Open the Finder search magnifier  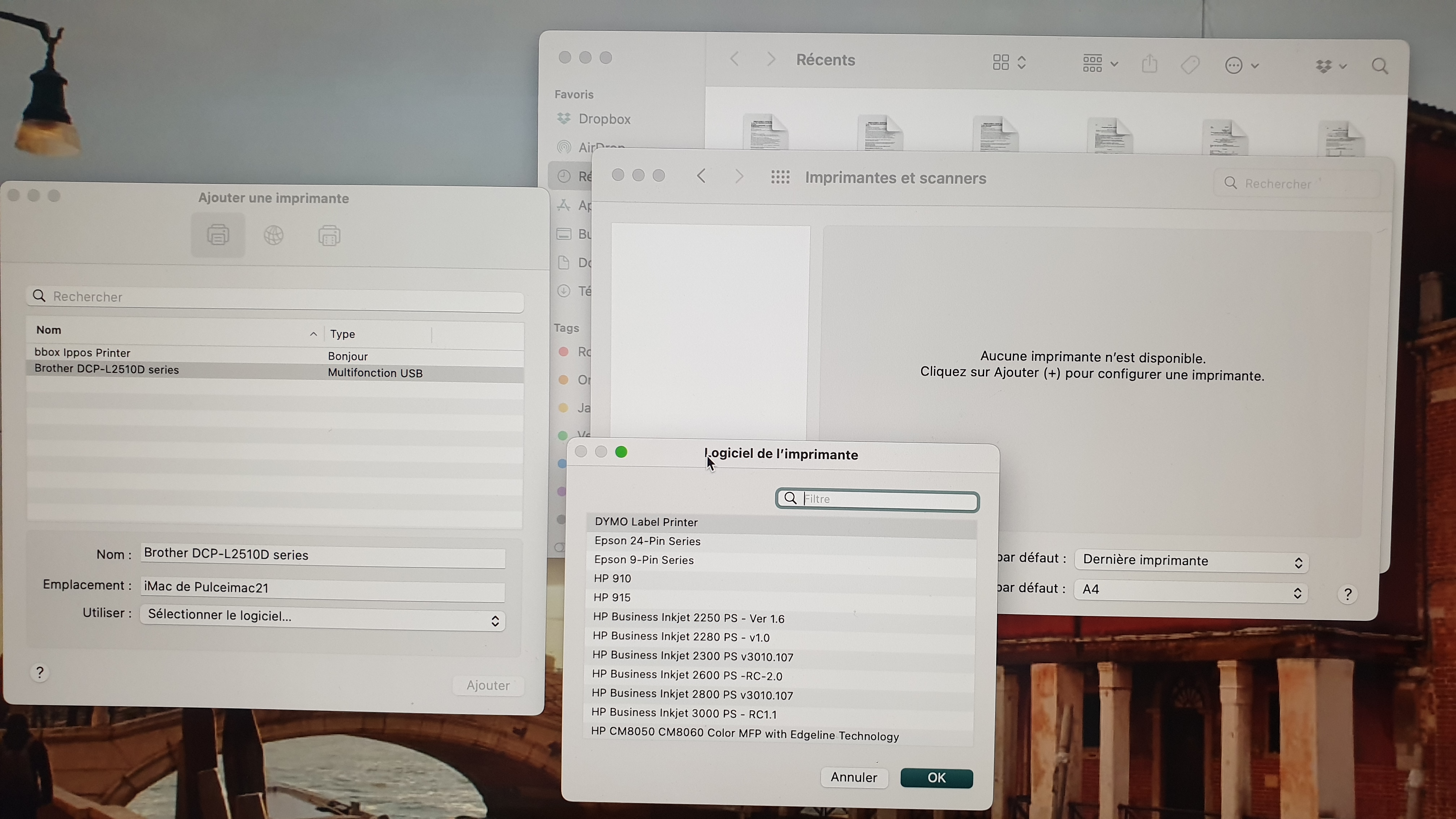point(1380,66)
